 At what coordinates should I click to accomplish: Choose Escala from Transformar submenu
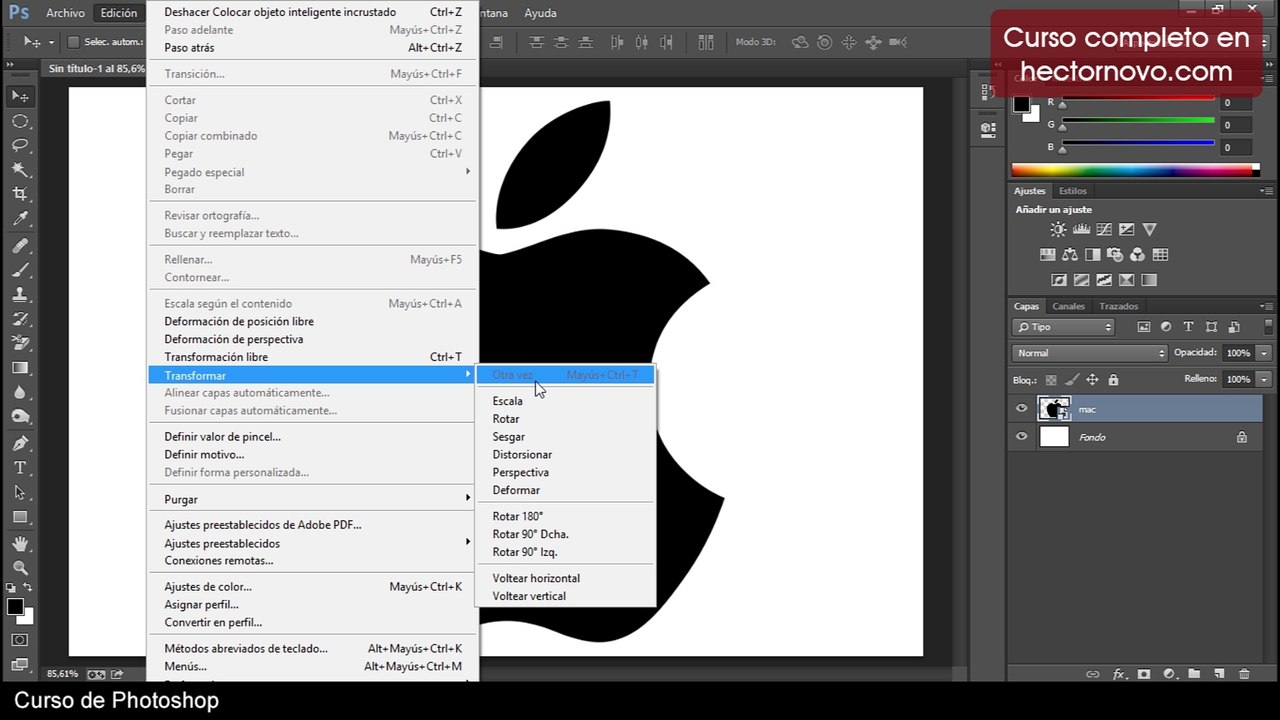(508, 401)
